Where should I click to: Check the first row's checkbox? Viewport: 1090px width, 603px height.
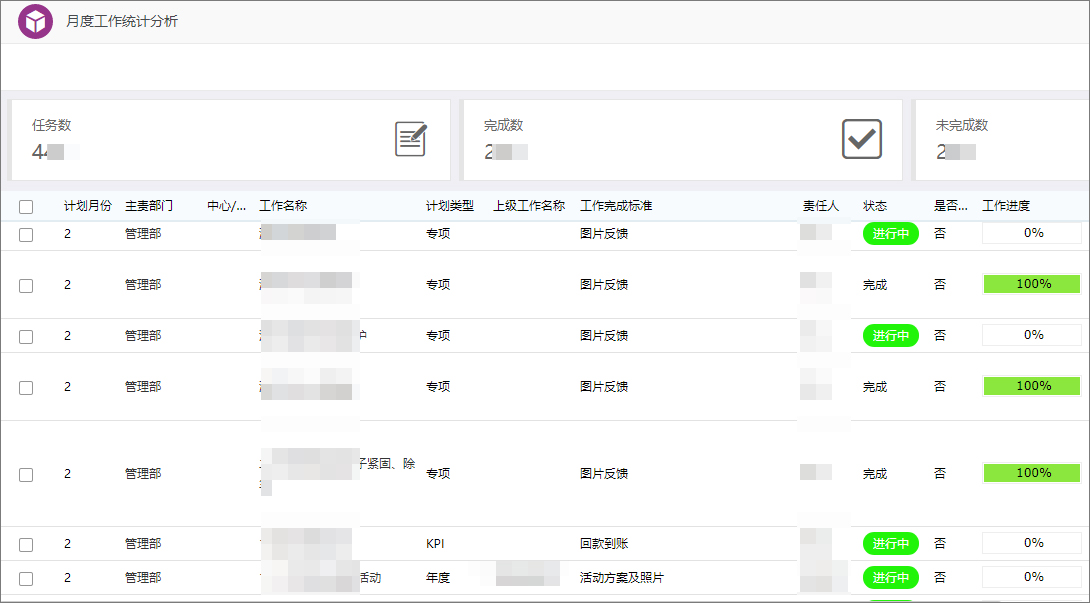[x=25, y=233]
